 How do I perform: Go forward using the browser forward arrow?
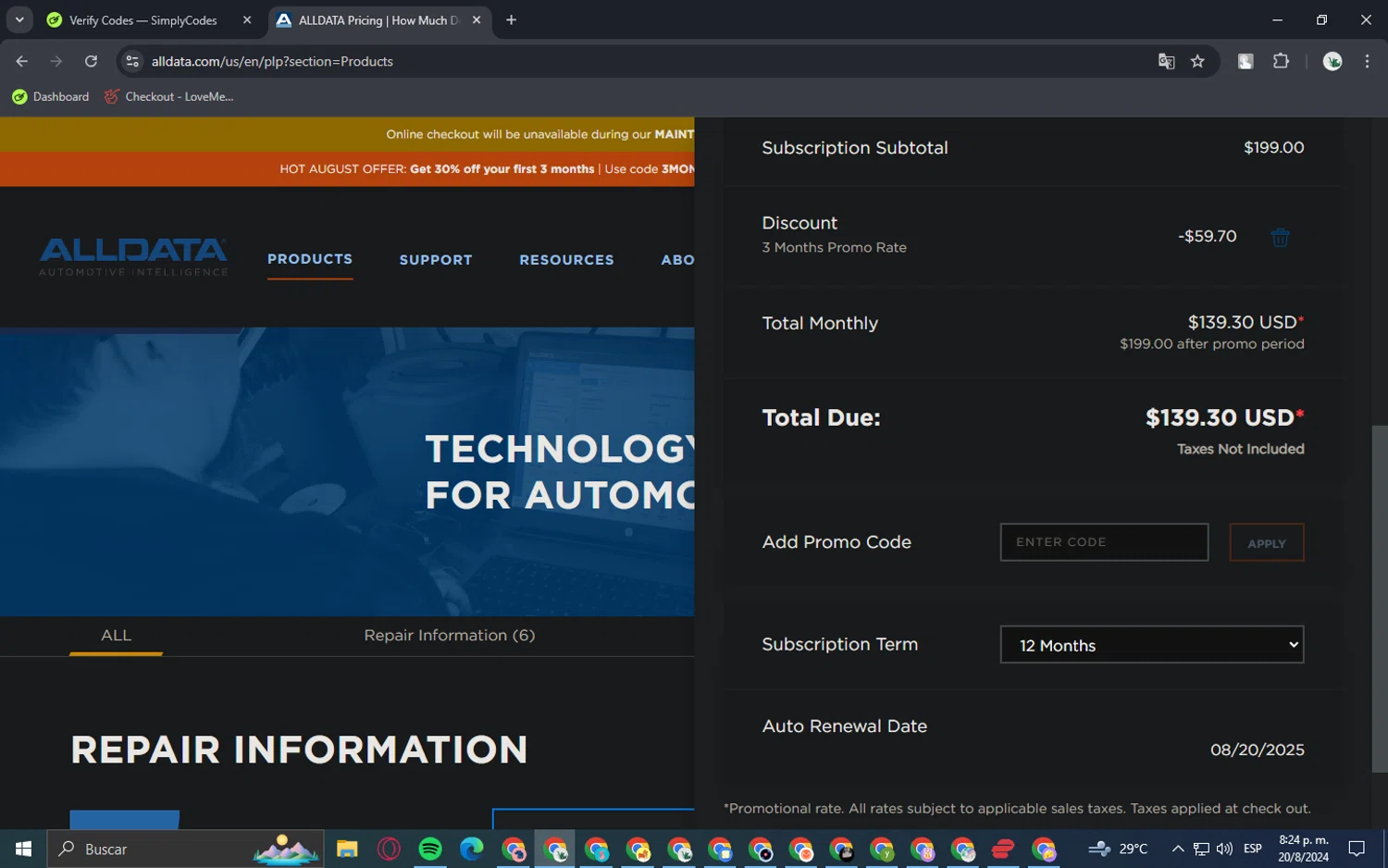pos(56,61)
